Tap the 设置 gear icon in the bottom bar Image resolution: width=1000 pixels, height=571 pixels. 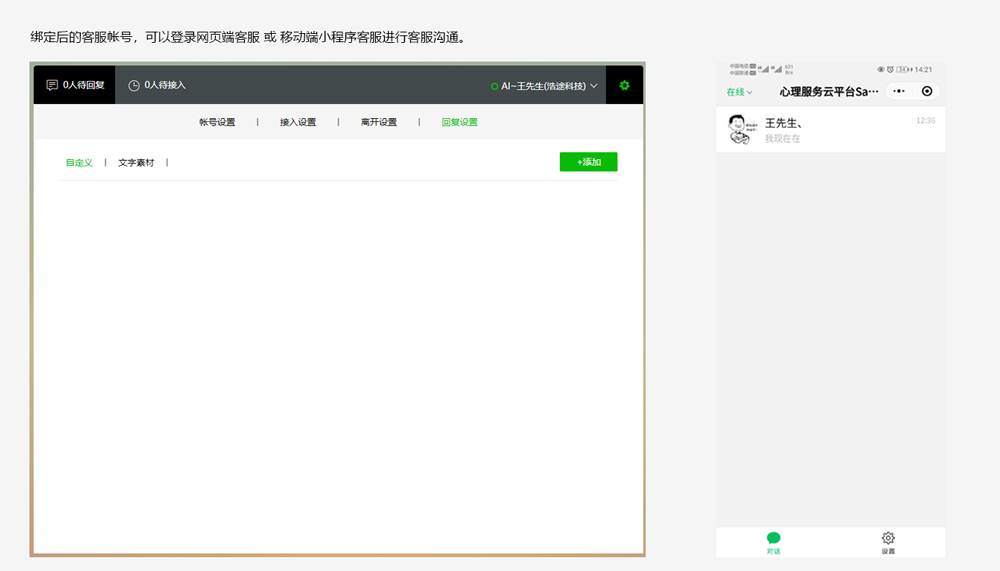tap(888, 542)
